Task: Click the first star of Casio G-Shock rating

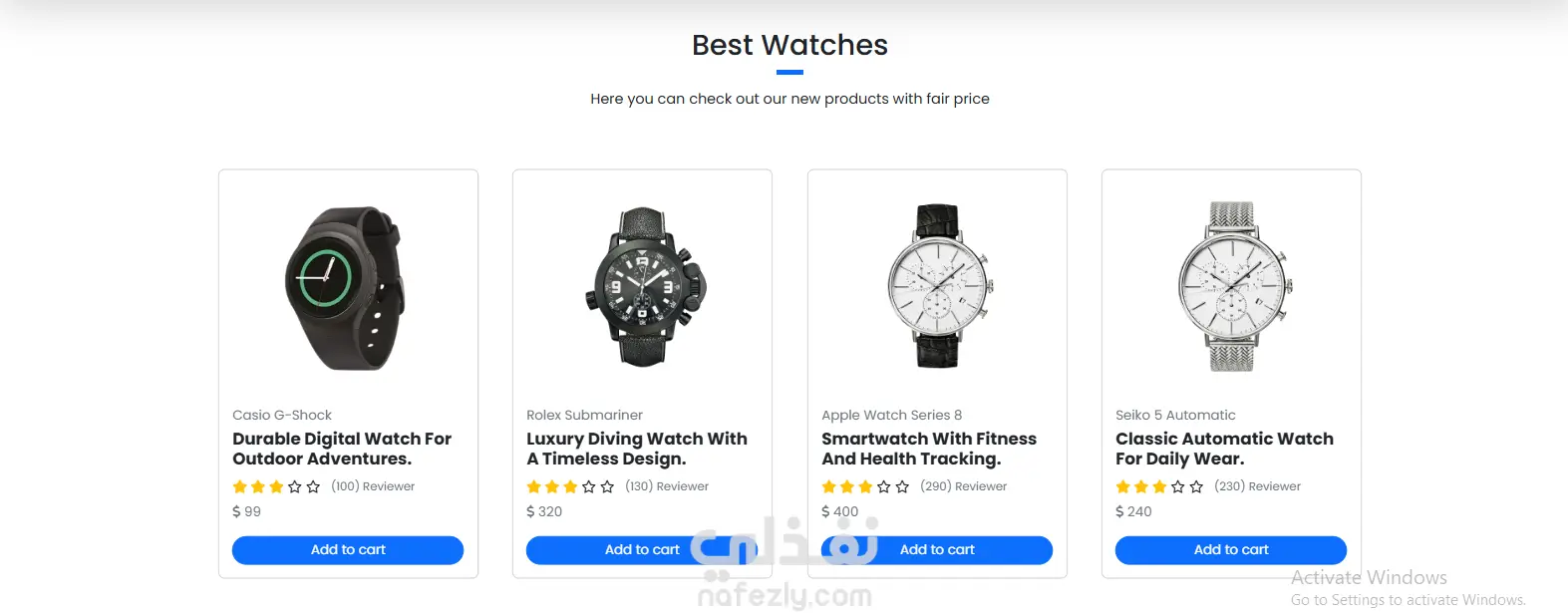Action: [x=239, y=486]
